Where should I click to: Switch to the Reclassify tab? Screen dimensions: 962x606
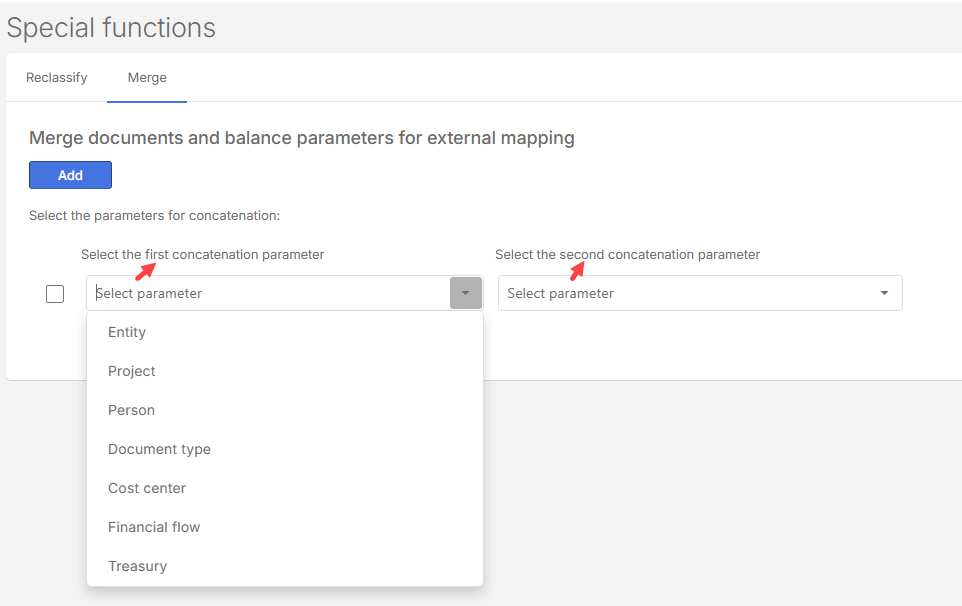click(57, 78)
